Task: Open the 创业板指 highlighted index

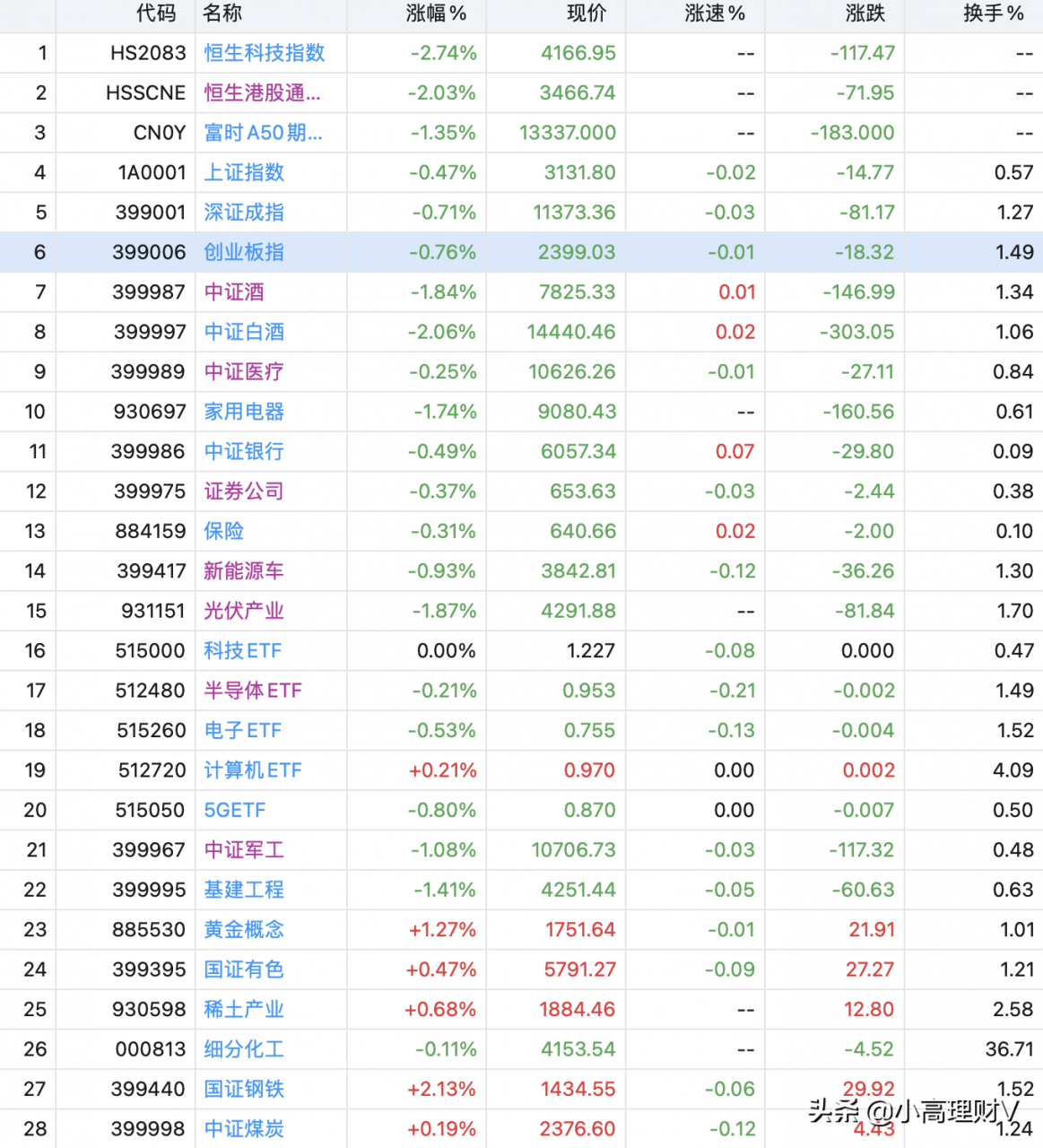Action: pyautogui.click(x=242, y=252)
